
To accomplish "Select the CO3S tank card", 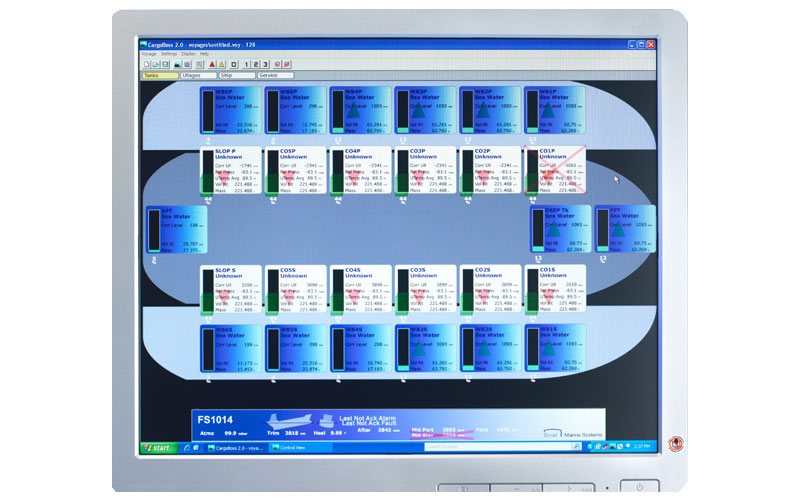I will 425,289.
